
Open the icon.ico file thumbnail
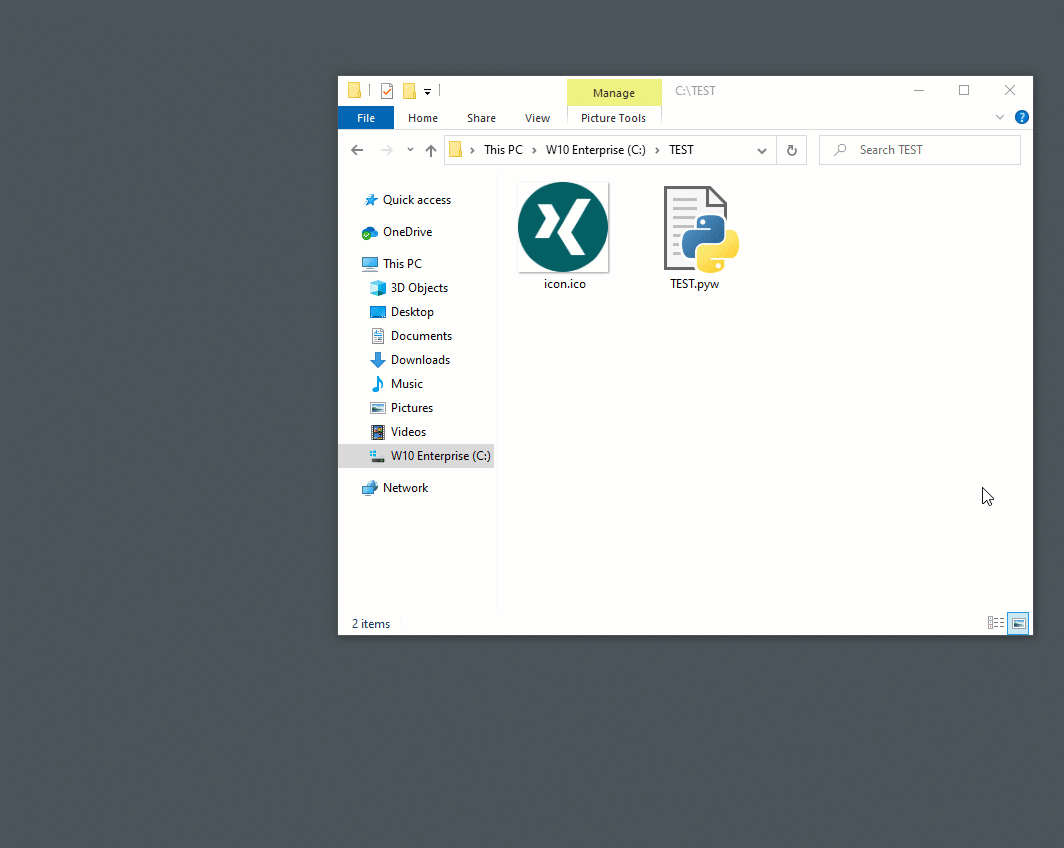(x=563, y=227)
